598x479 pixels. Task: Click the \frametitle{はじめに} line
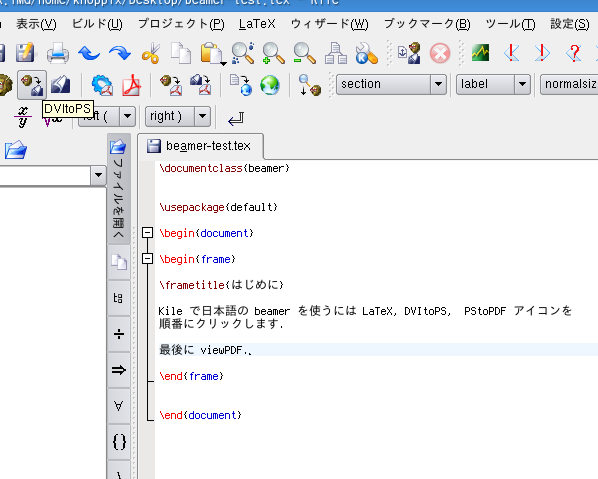click(222, 285)
